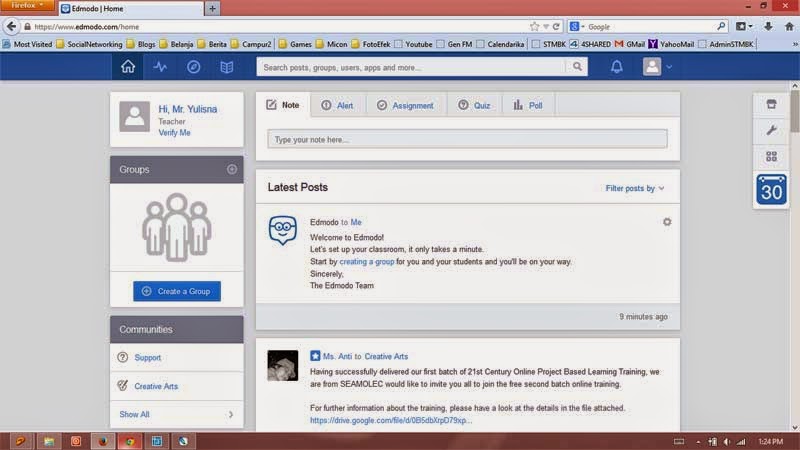Open the taskbar volume icon
The width and height of the screenshot is (800, 450).
pos(727,442)
